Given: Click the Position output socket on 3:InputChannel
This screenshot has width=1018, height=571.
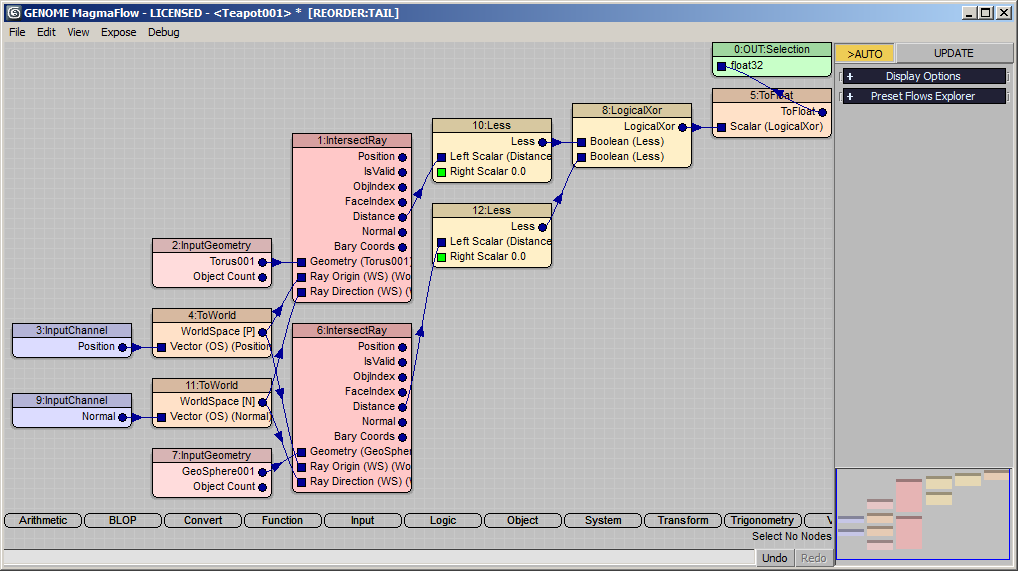Looking at the screenshot, I should (x=122, y=348).
